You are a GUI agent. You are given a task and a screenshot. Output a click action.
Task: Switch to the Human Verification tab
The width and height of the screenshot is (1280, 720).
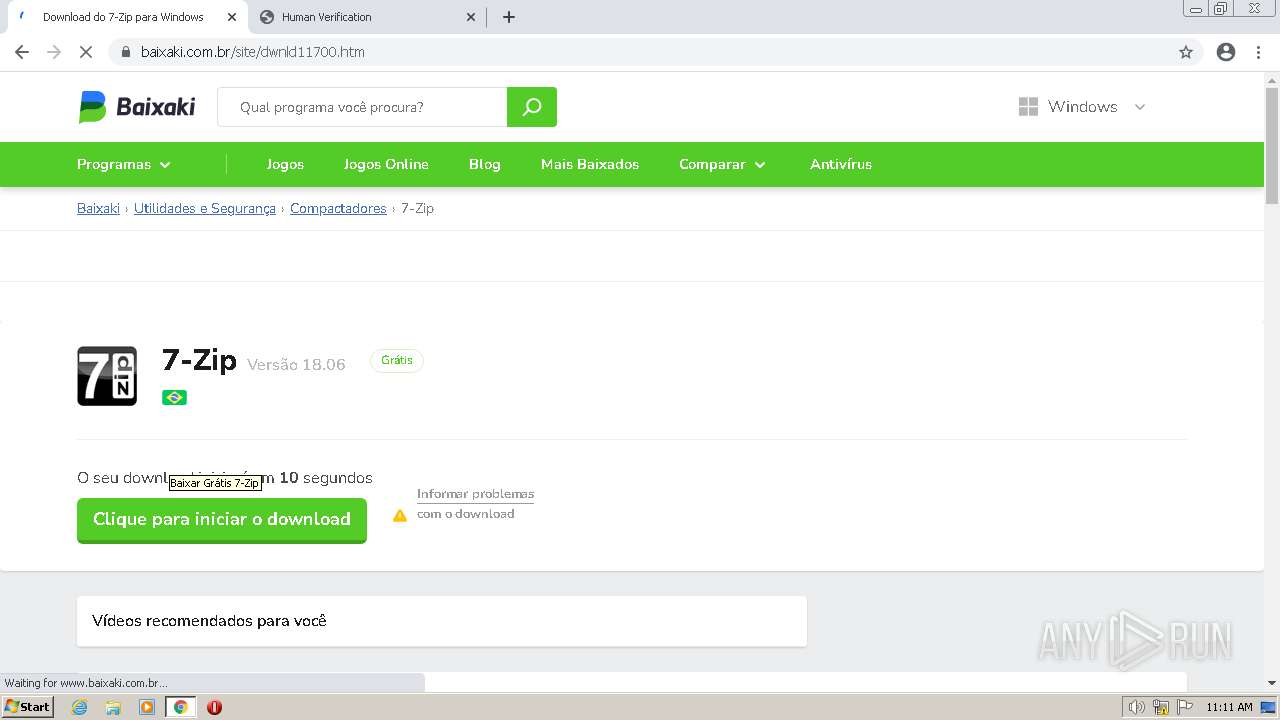pos(367,17)
